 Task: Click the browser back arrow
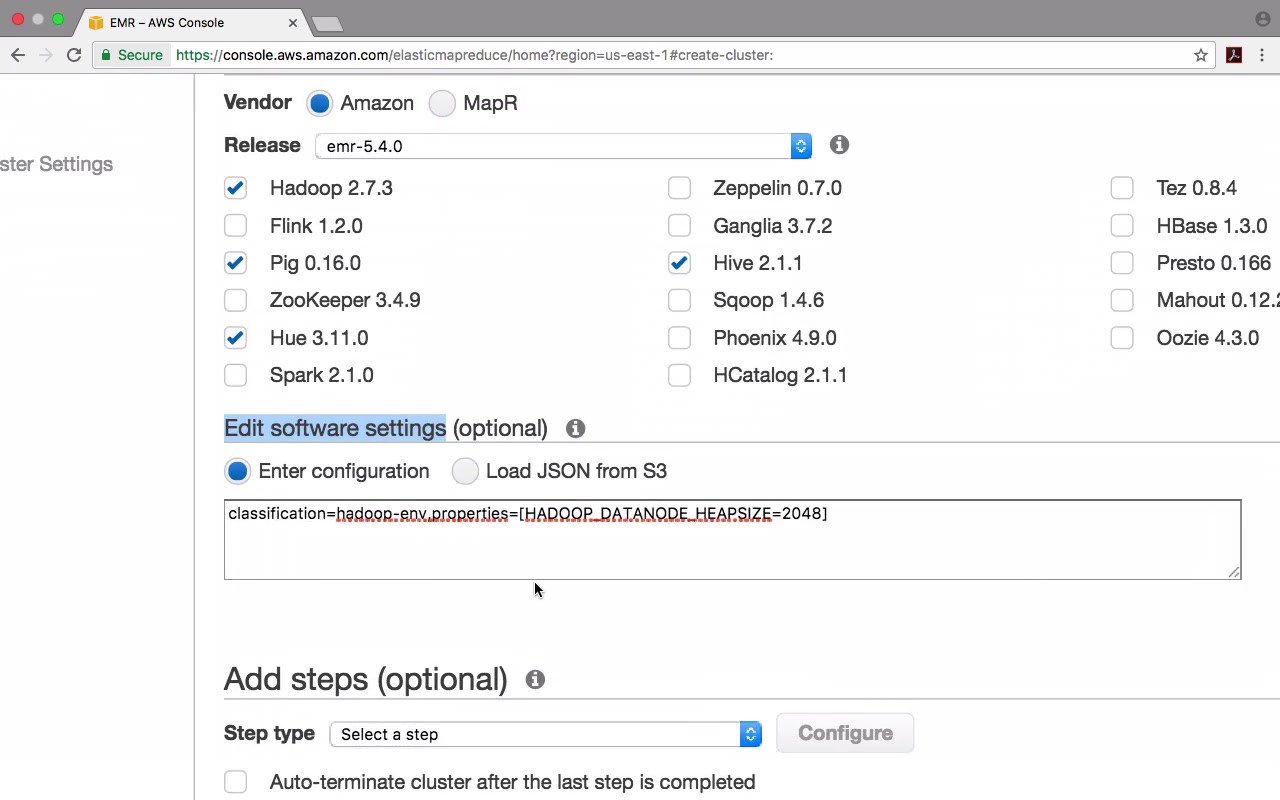pyautogui.click(x=18, y=55)
